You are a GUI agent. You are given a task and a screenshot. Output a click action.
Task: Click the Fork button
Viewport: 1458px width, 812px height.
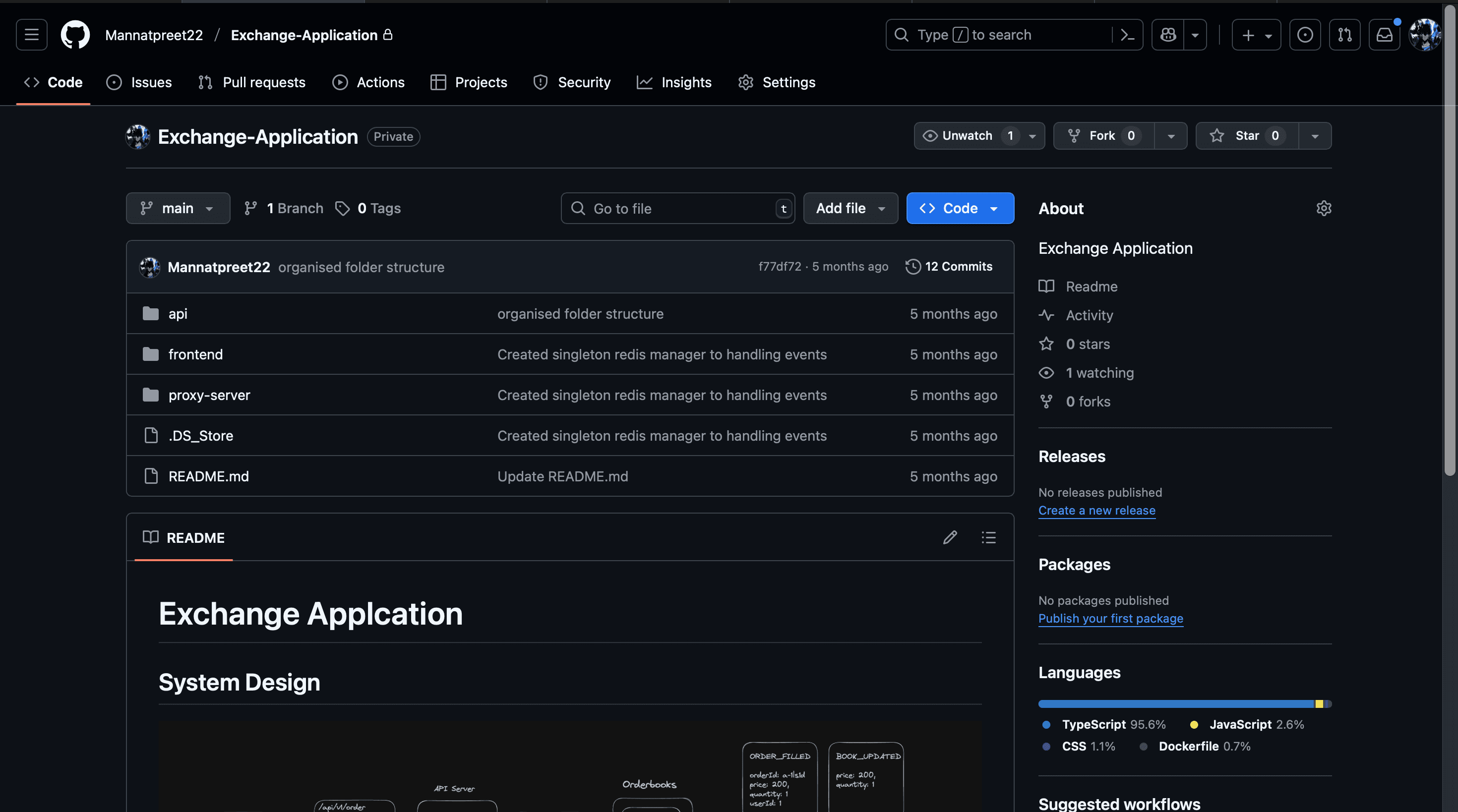tap(1104, 136)
